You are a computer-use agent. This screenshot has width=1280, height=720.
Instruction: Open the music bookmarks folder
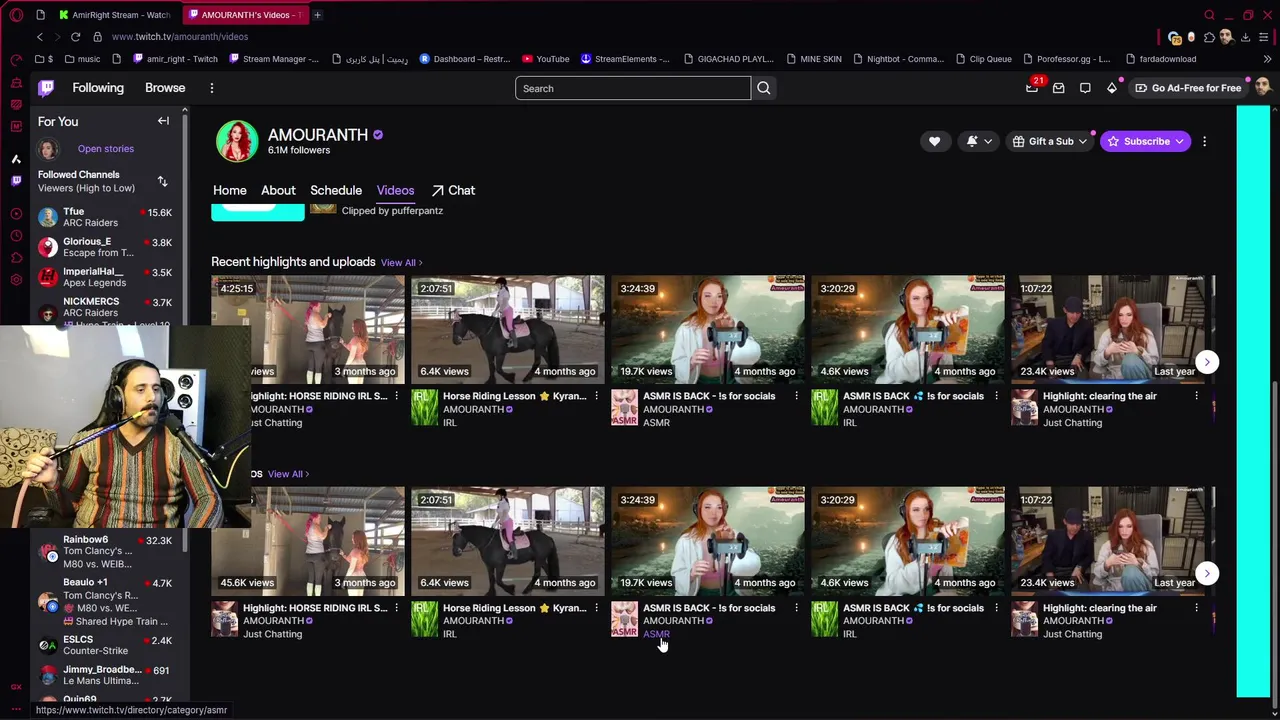[x=82, y=59]
